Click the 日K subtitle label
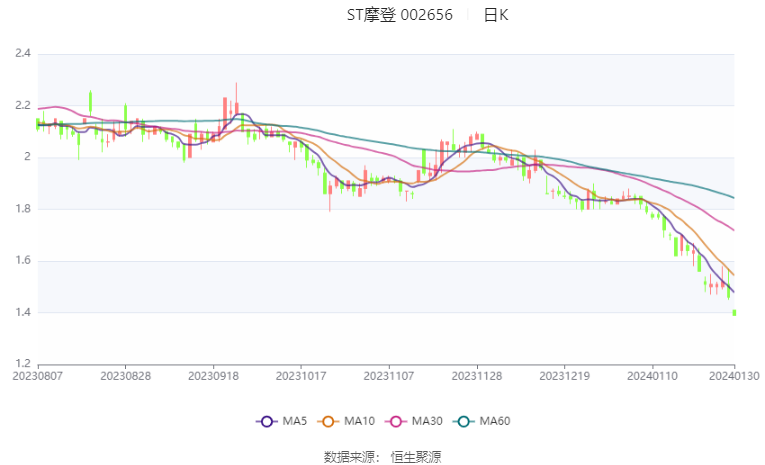The width and height of the screenshot is (765, 465). point(496,15)
